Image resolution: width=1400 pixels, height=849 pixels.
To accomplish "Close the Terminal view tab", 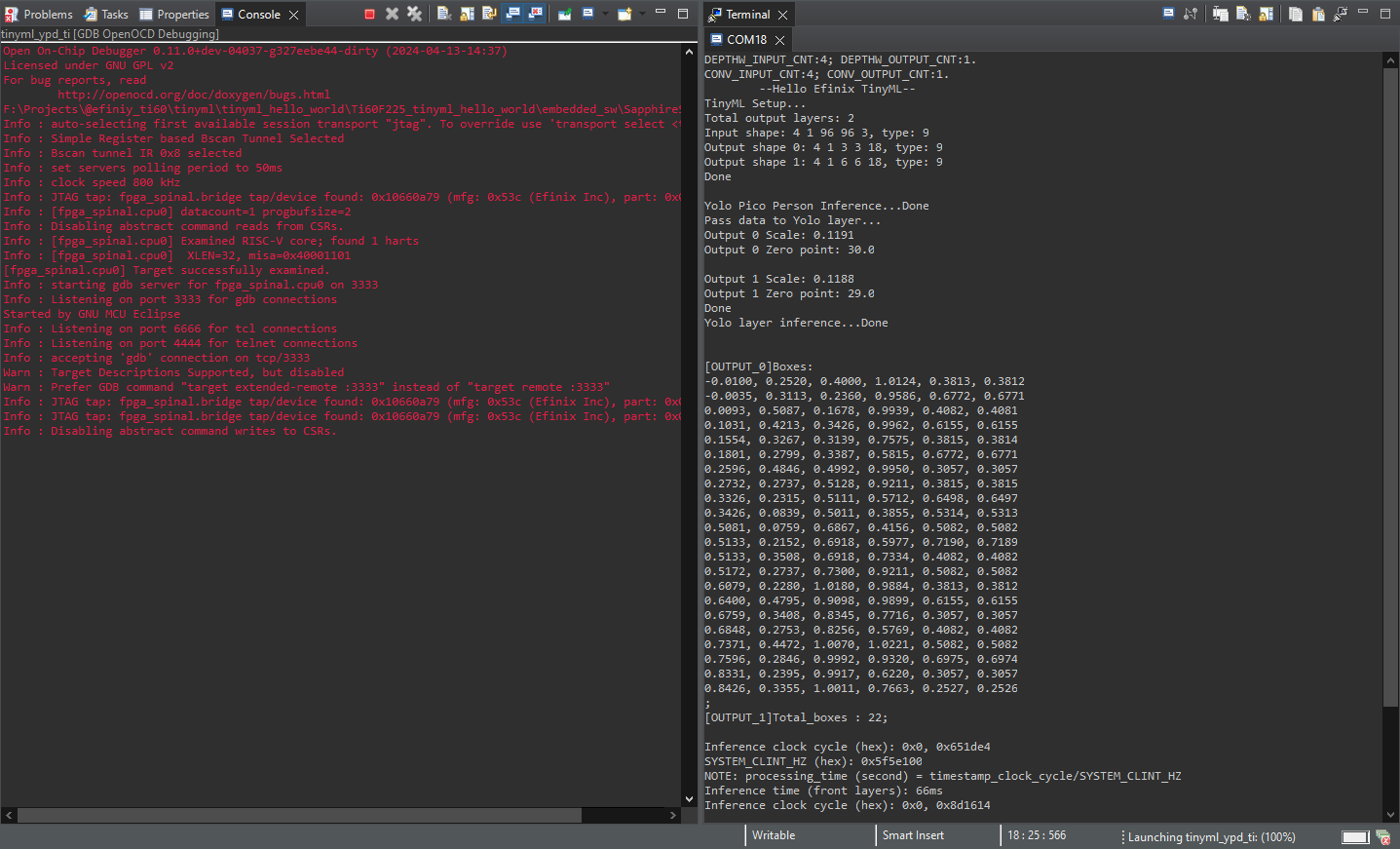I will coord(782,15).
